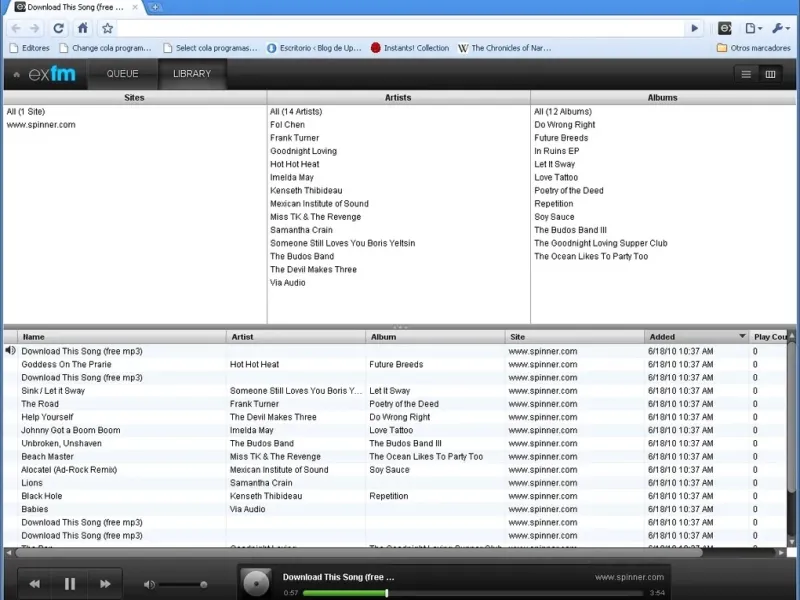Open the QUEUE tab
Viewport: 800px width, 600px height.
tap(122, 74)
